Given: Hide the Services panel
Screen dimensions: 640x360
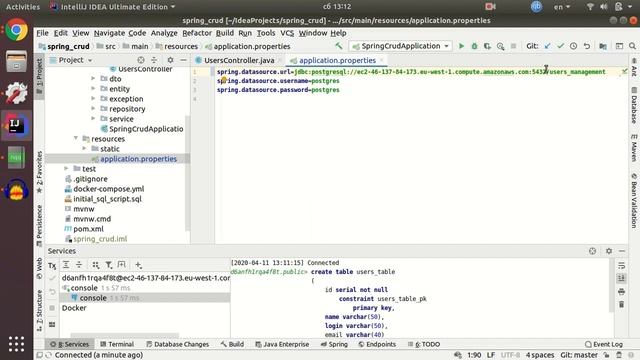Looking at the screenshot, I should pos(622,251).
